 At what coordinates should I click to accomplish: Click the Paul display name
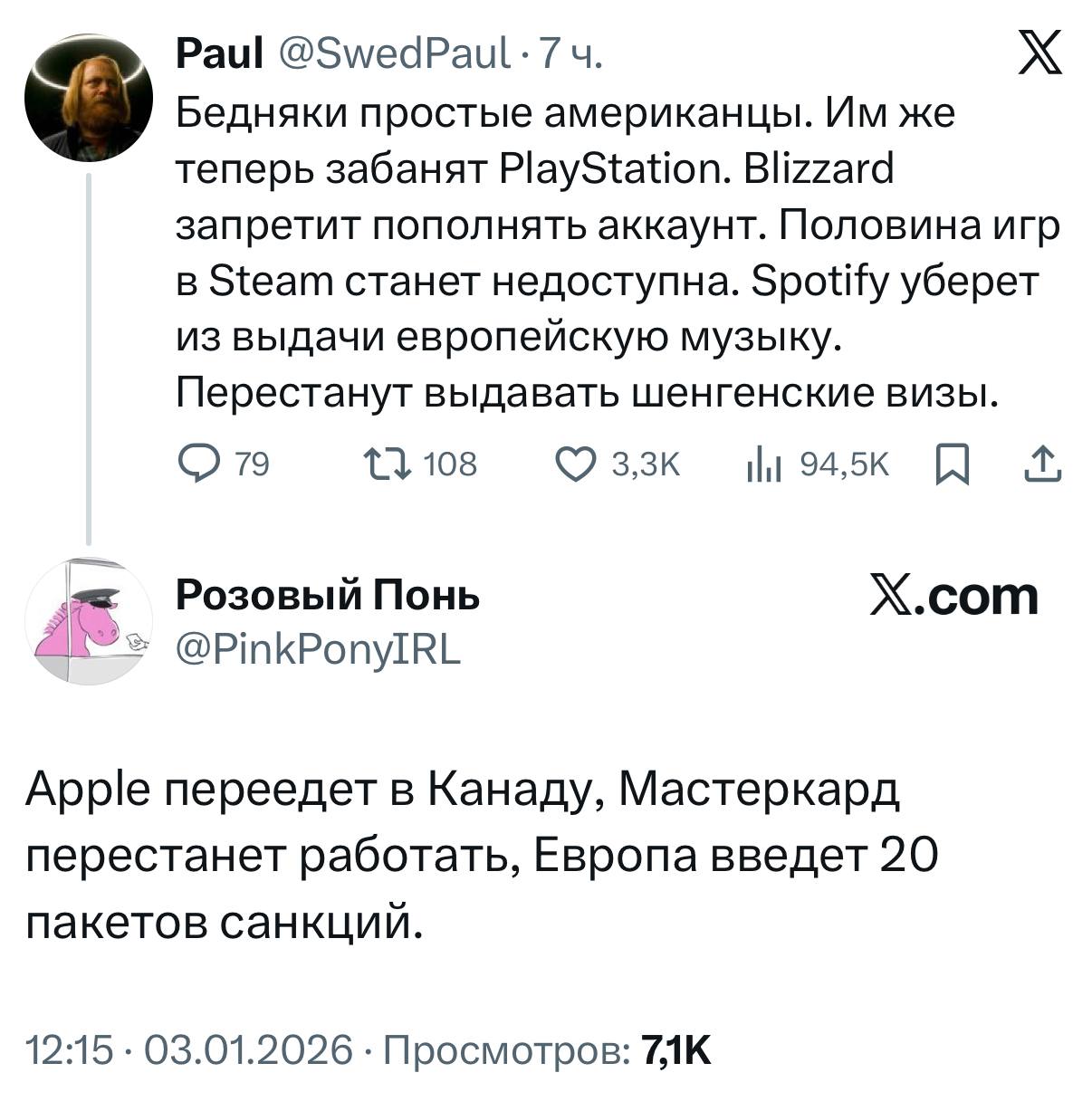219,55
